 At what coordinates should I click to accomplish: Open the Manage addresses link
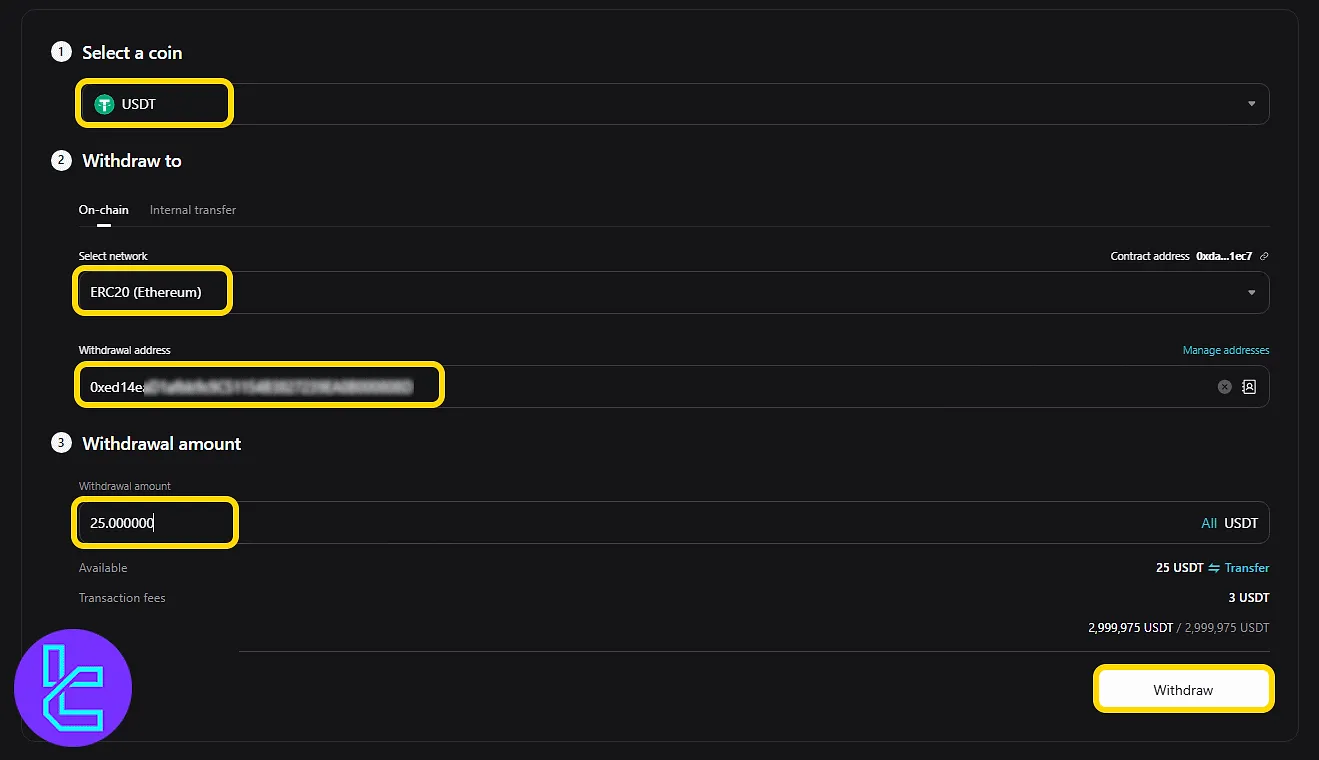(1226, 350)
